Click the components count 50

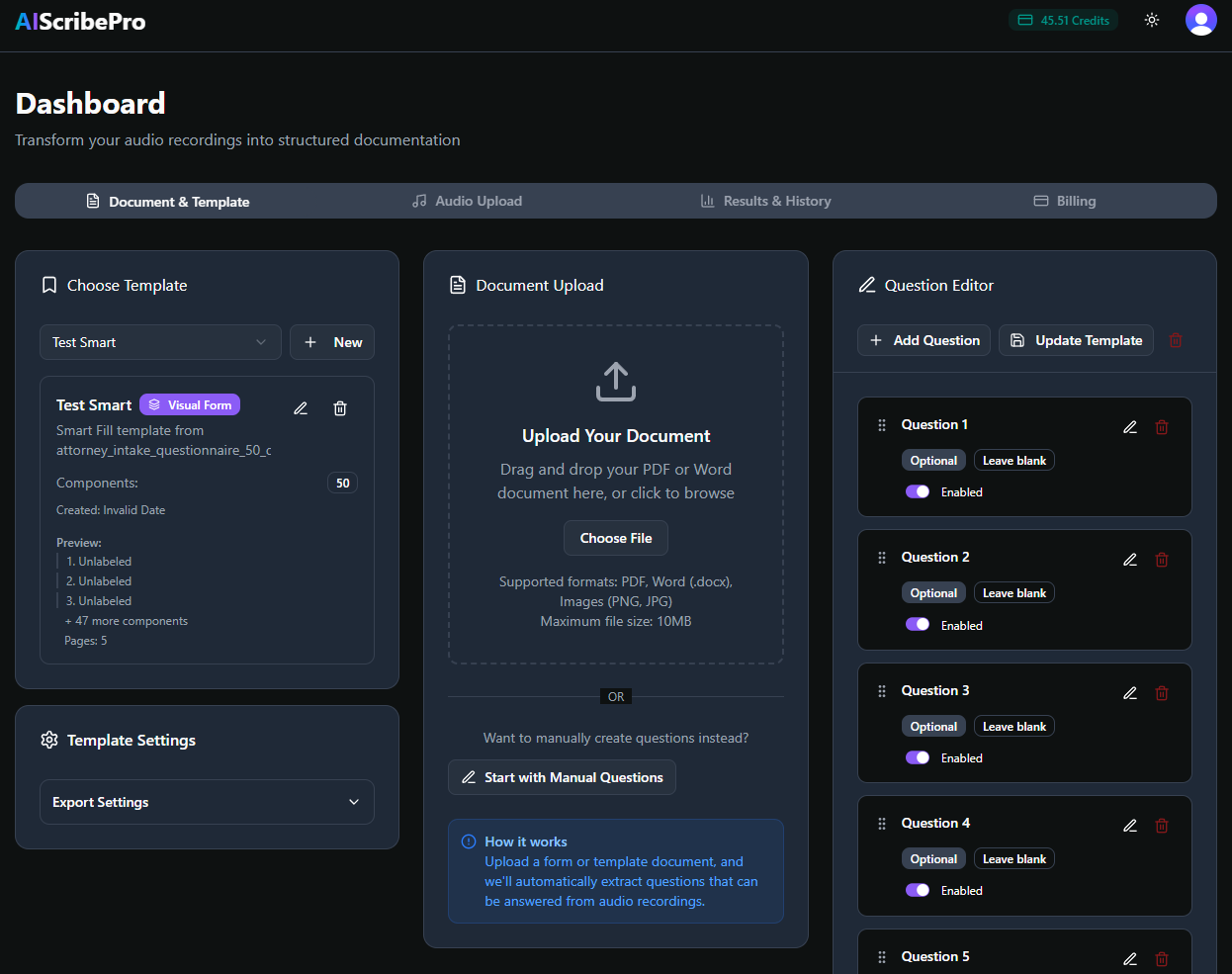pos(343,483)
